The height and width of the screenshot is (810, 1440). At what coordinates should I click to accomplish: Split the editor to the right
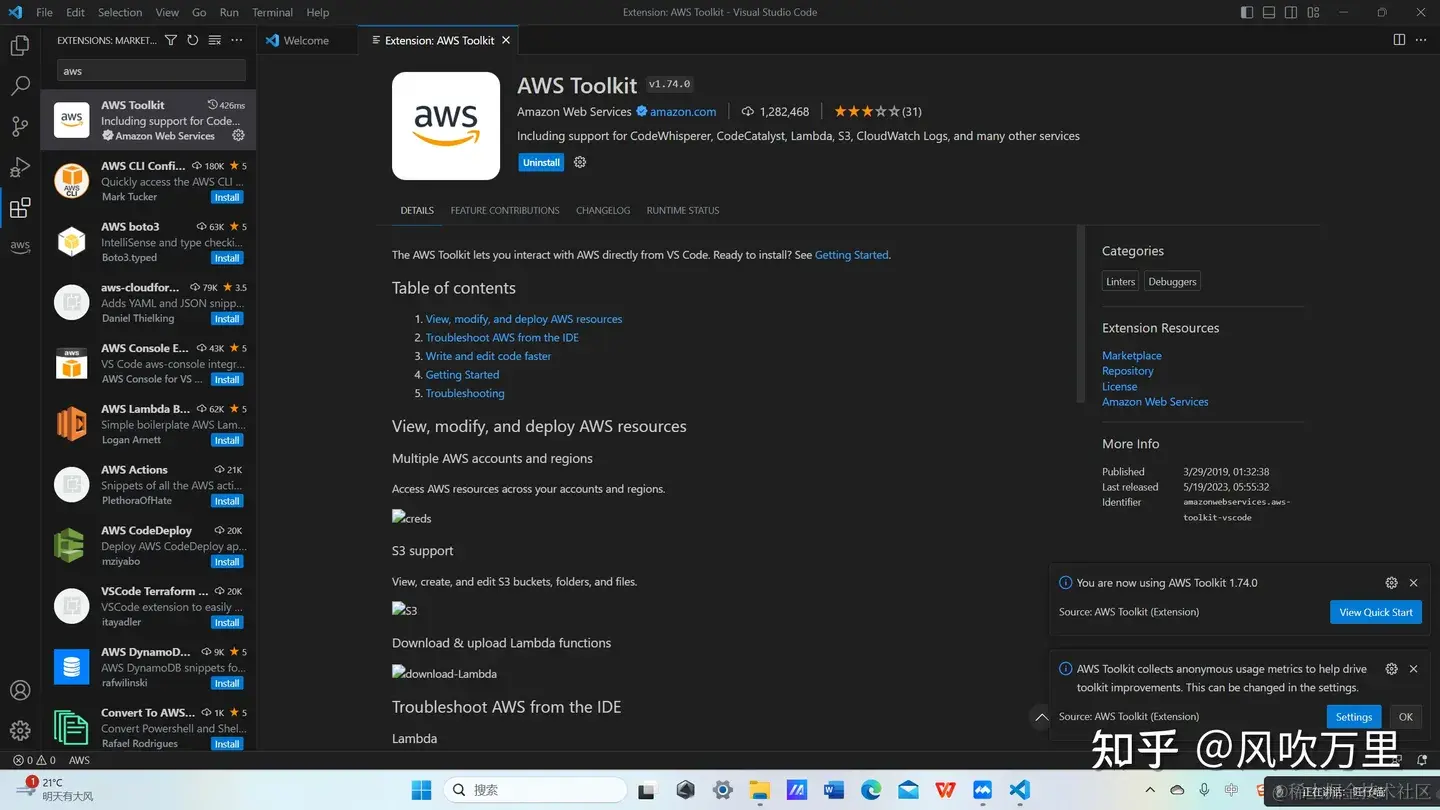pyautogui.click(x=1399, y=40)
